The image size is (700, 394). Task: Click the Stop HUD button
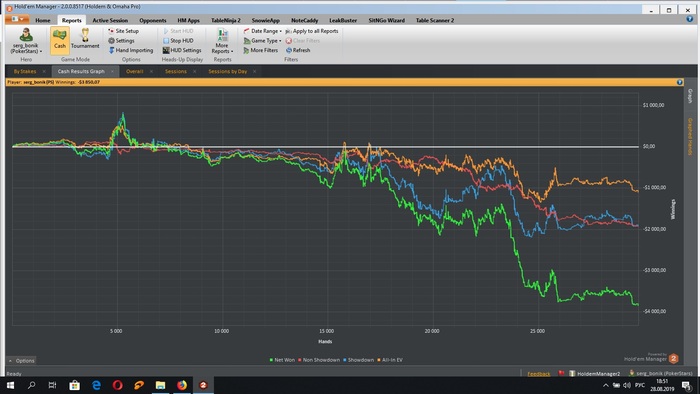(x=178, y=41)
